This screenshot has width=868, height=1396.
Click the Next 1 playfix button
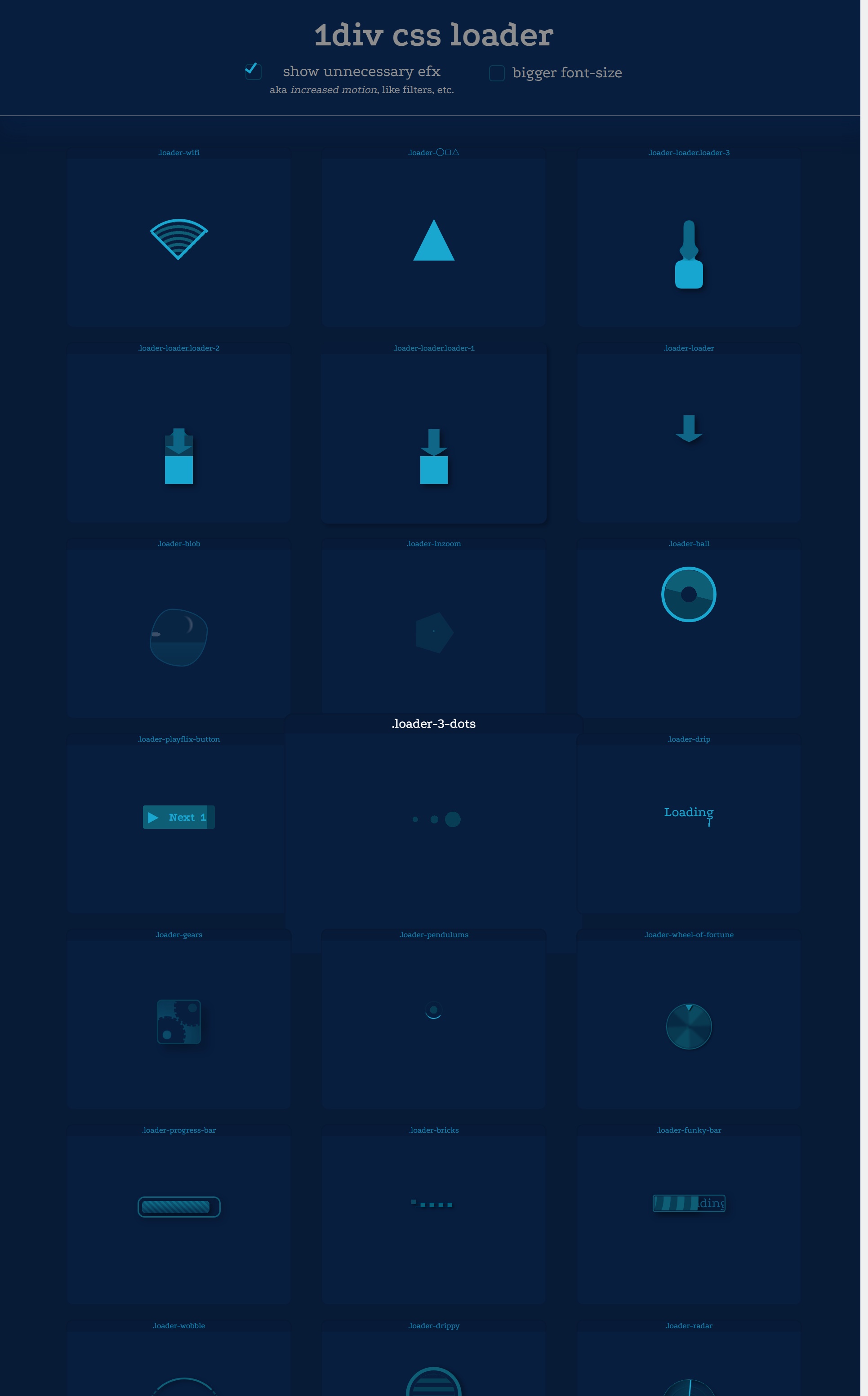[178, 817]
